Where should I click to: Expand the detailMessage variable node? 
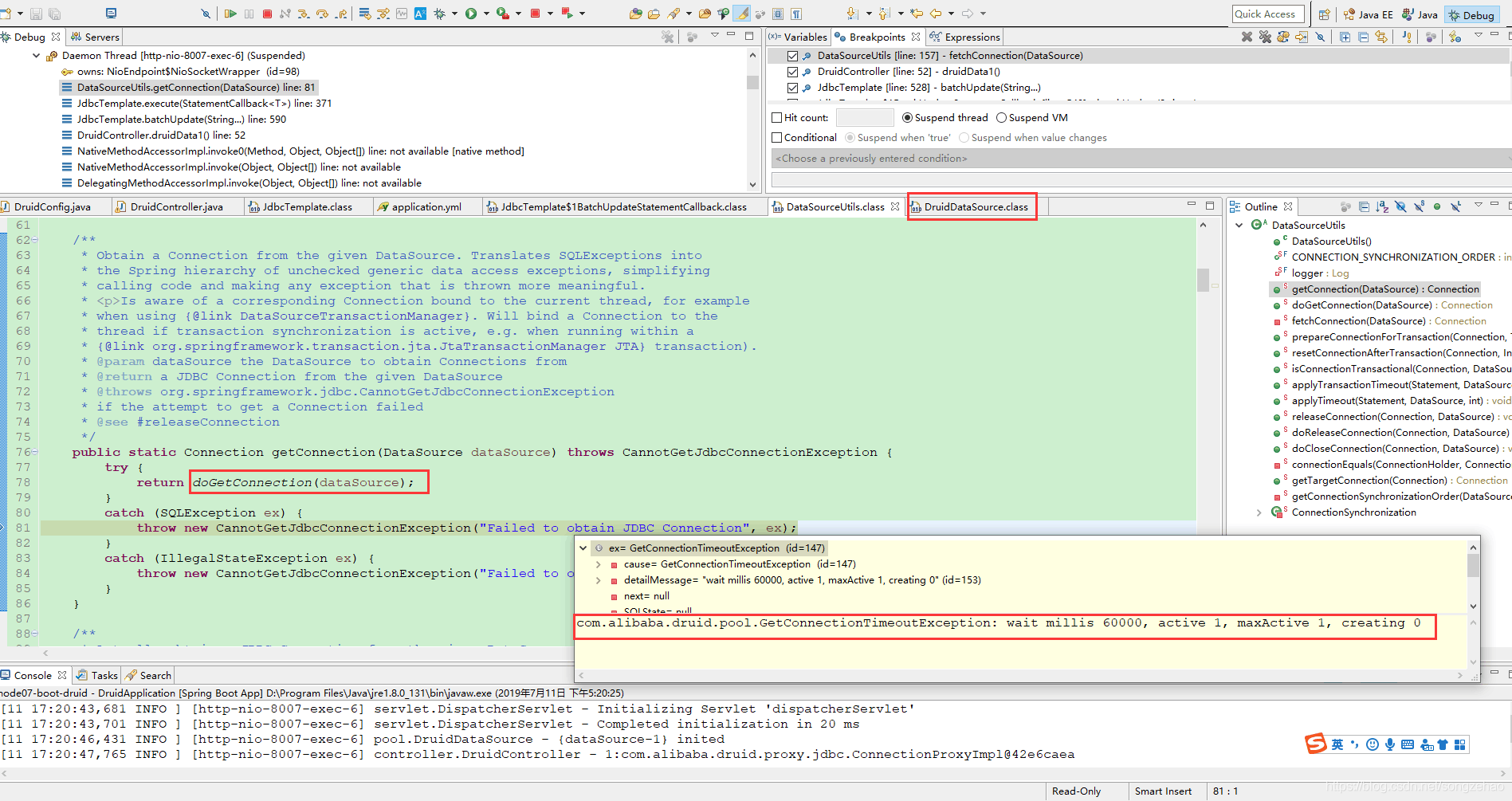click(598, 580)
